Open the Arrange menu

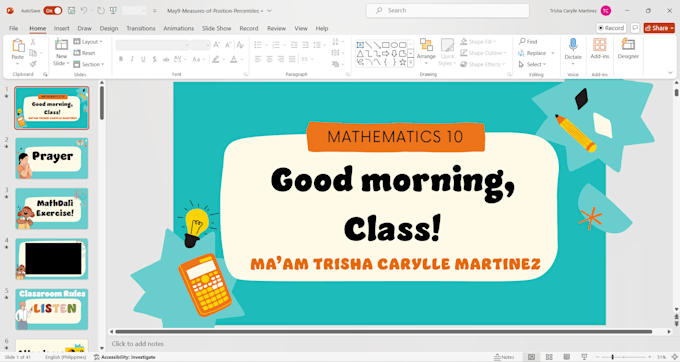click(426, 51)
